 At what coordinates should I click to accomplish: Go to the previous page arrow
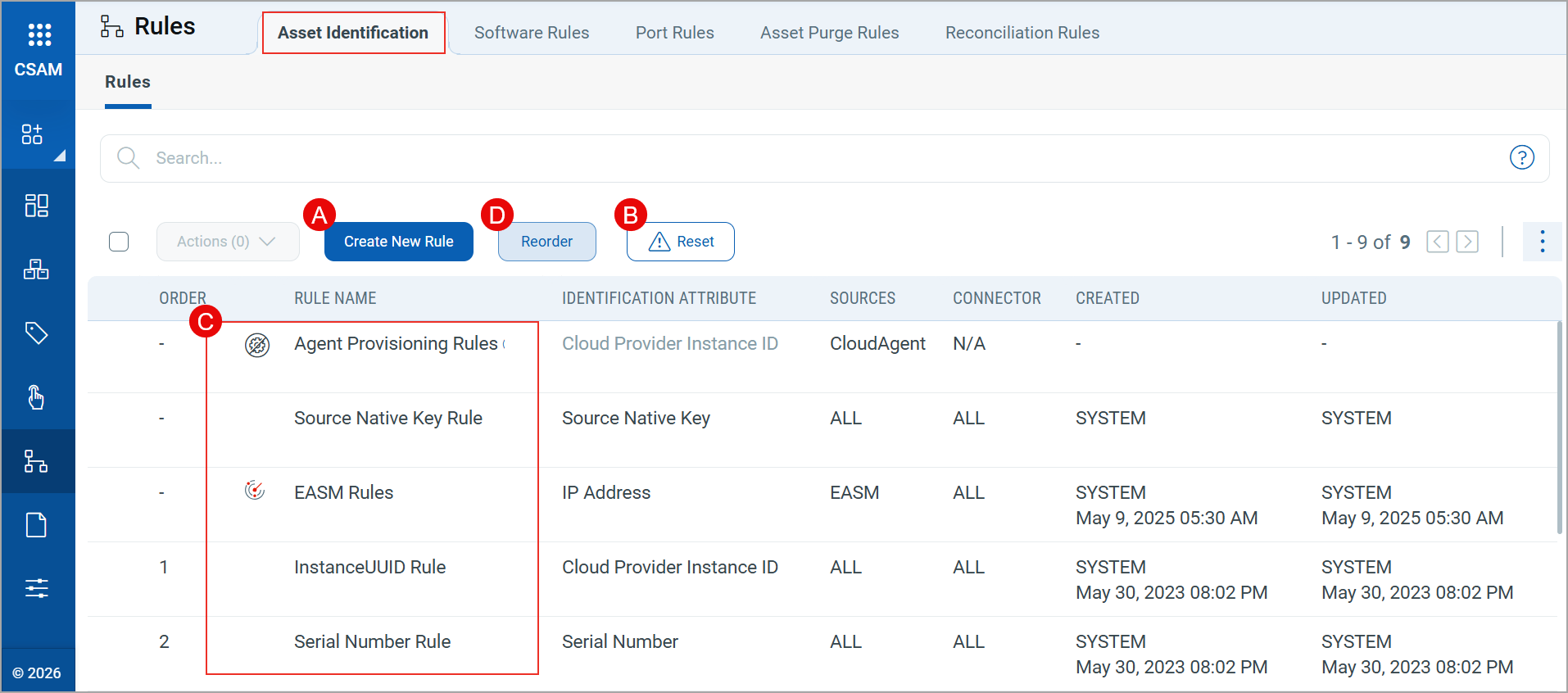[x=1438, y=242]
